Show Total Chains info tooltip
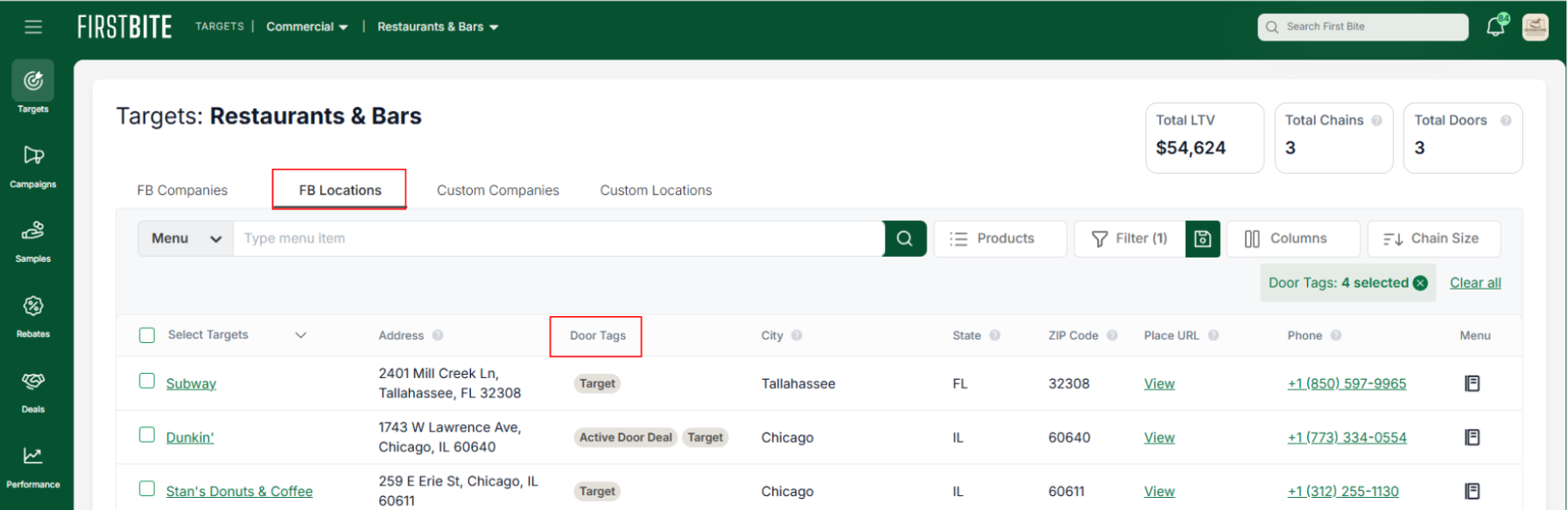 point(1377,121)
